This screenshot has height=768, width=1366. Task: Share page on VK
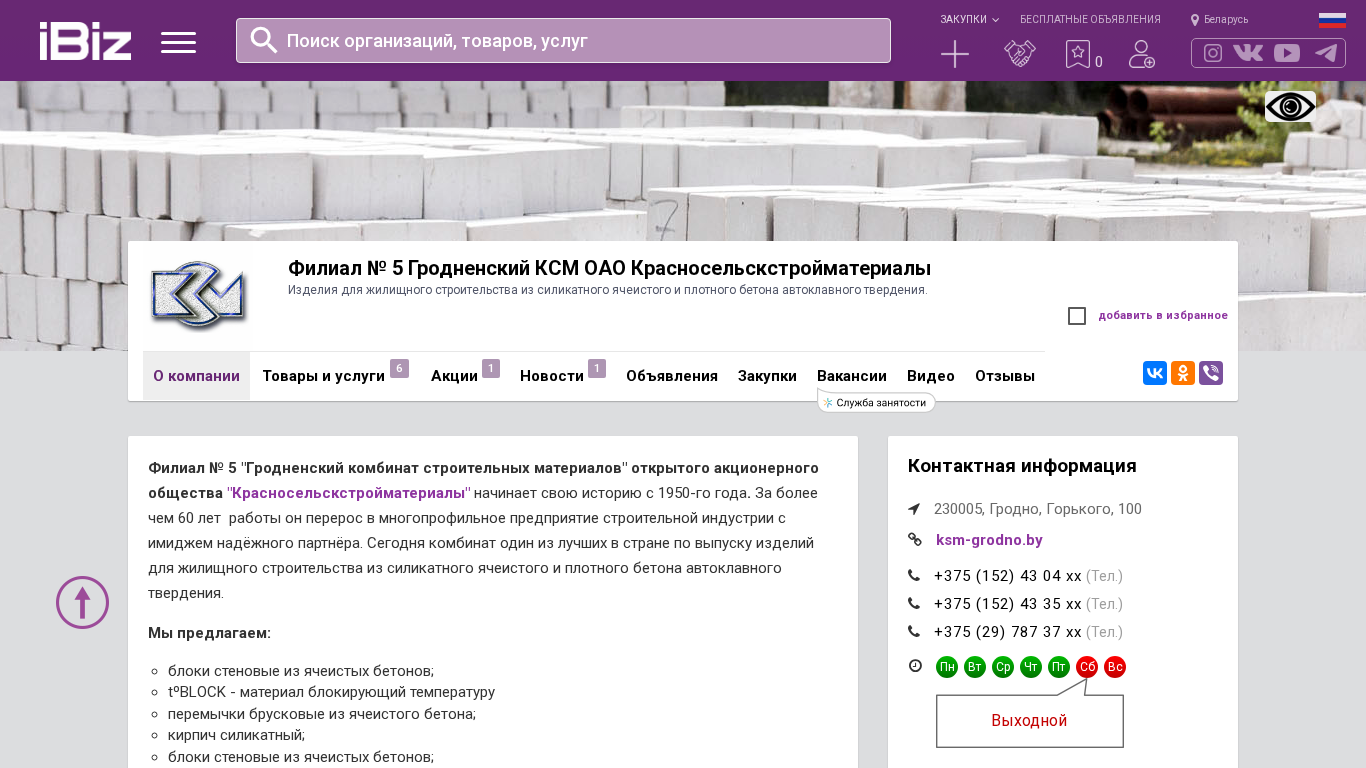tap(1155, 373)
